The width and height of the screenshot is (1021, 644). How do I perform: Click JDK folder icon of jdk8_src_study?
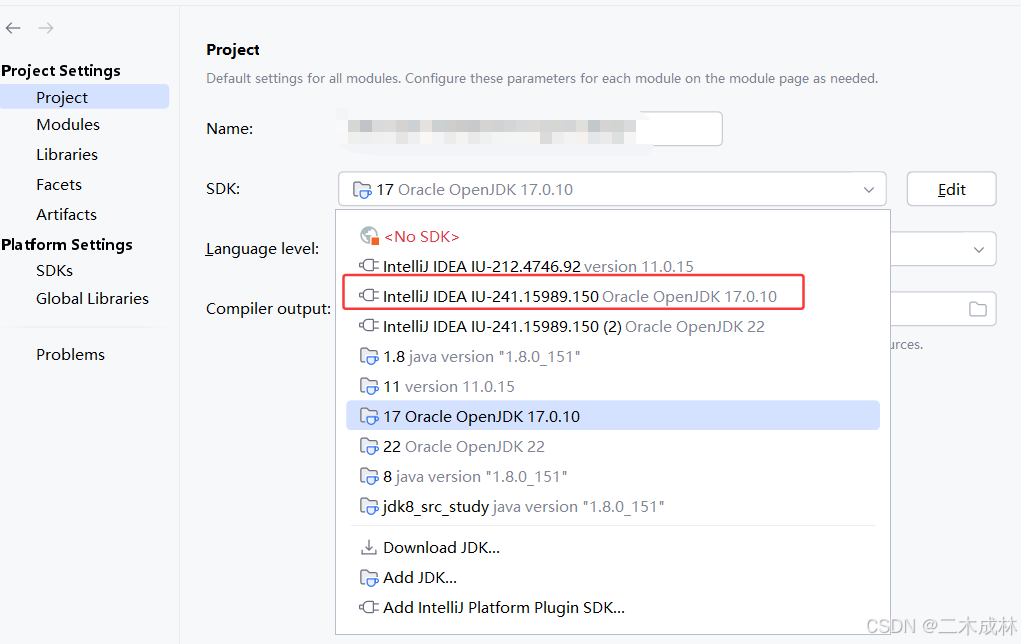tap(369, 507)
